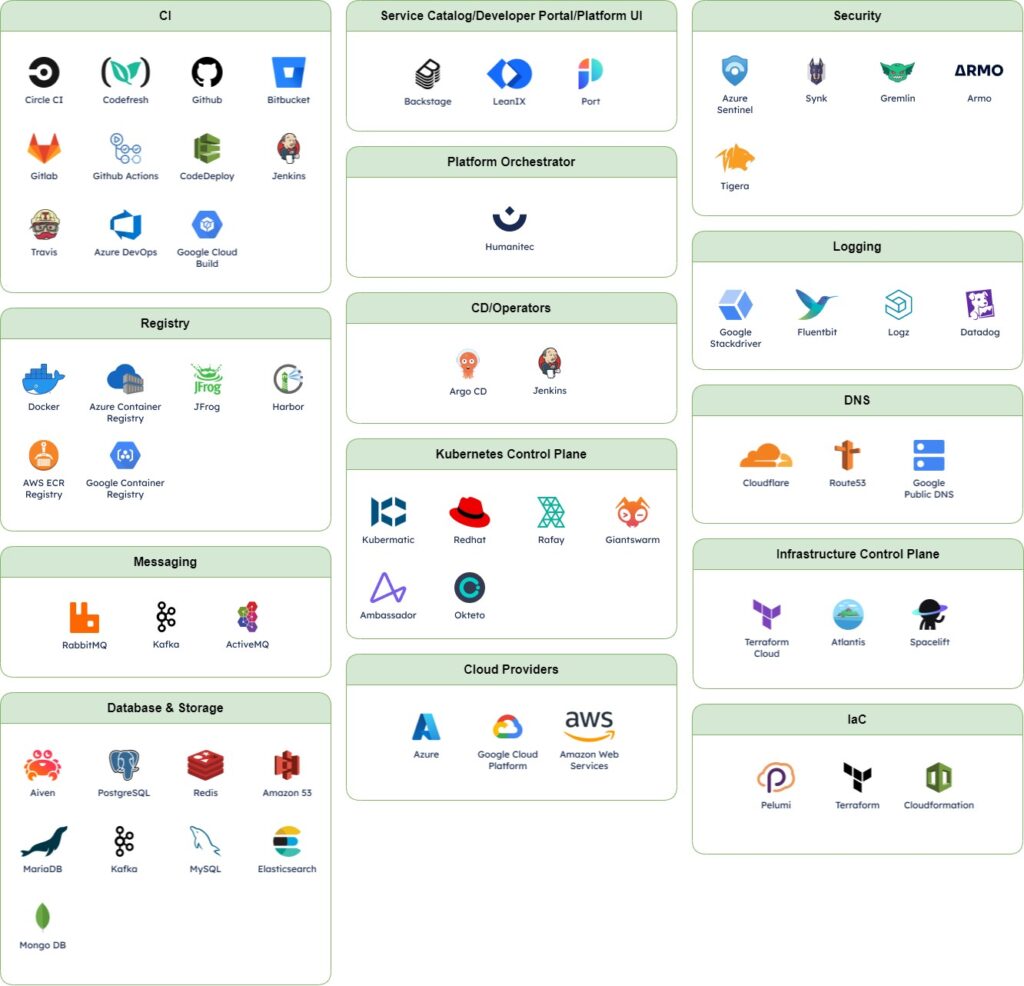Select the Tigera tiger icon
Image resolution: width=1024 pixels, height=986 pixels.
pyautogui.click(x=735, y=158)
